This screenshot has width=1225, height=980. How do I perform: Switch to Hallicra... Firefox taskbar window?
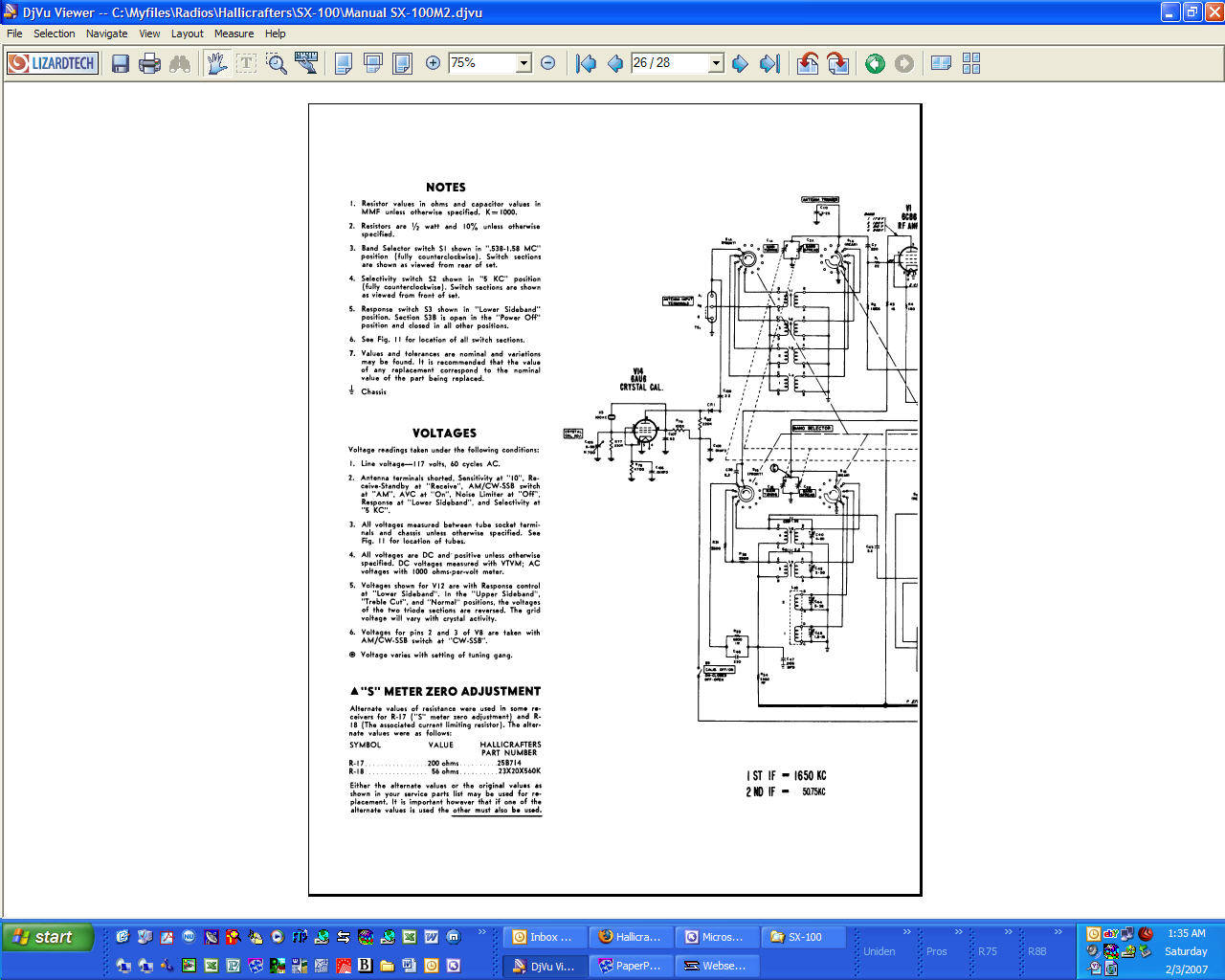click(x=629, y=937)
